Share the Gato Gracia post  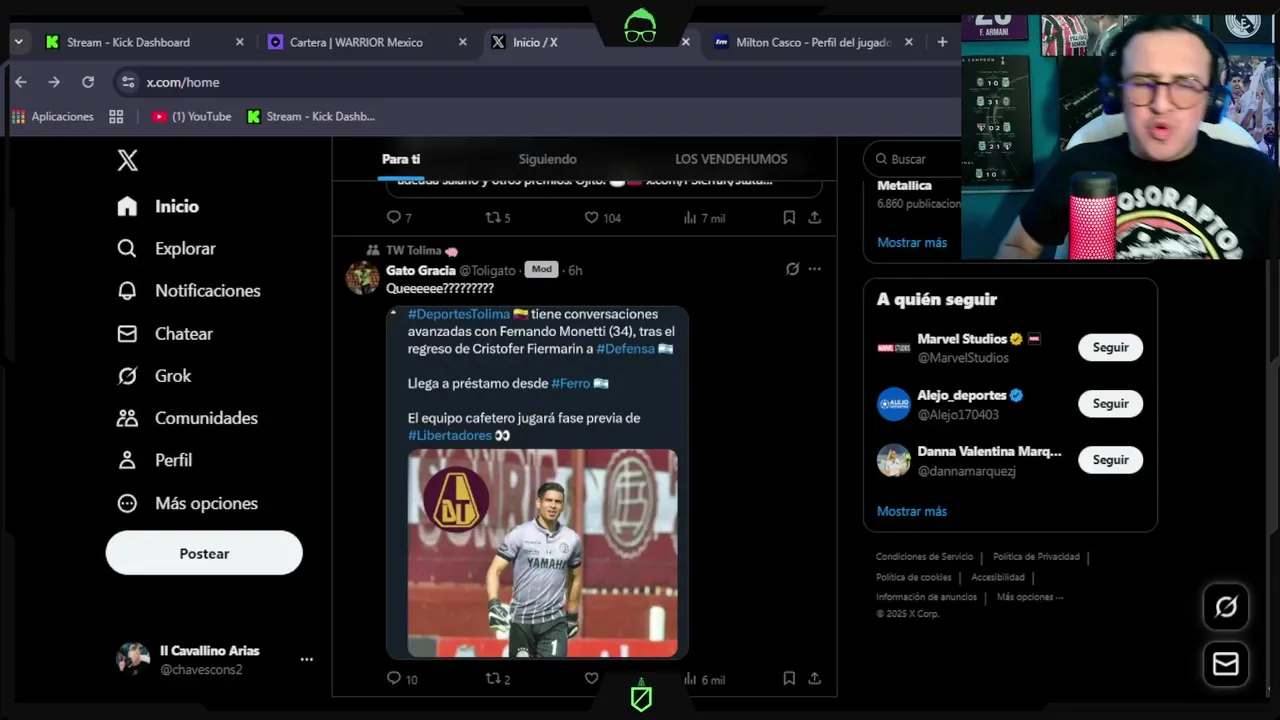coord(814,679)
